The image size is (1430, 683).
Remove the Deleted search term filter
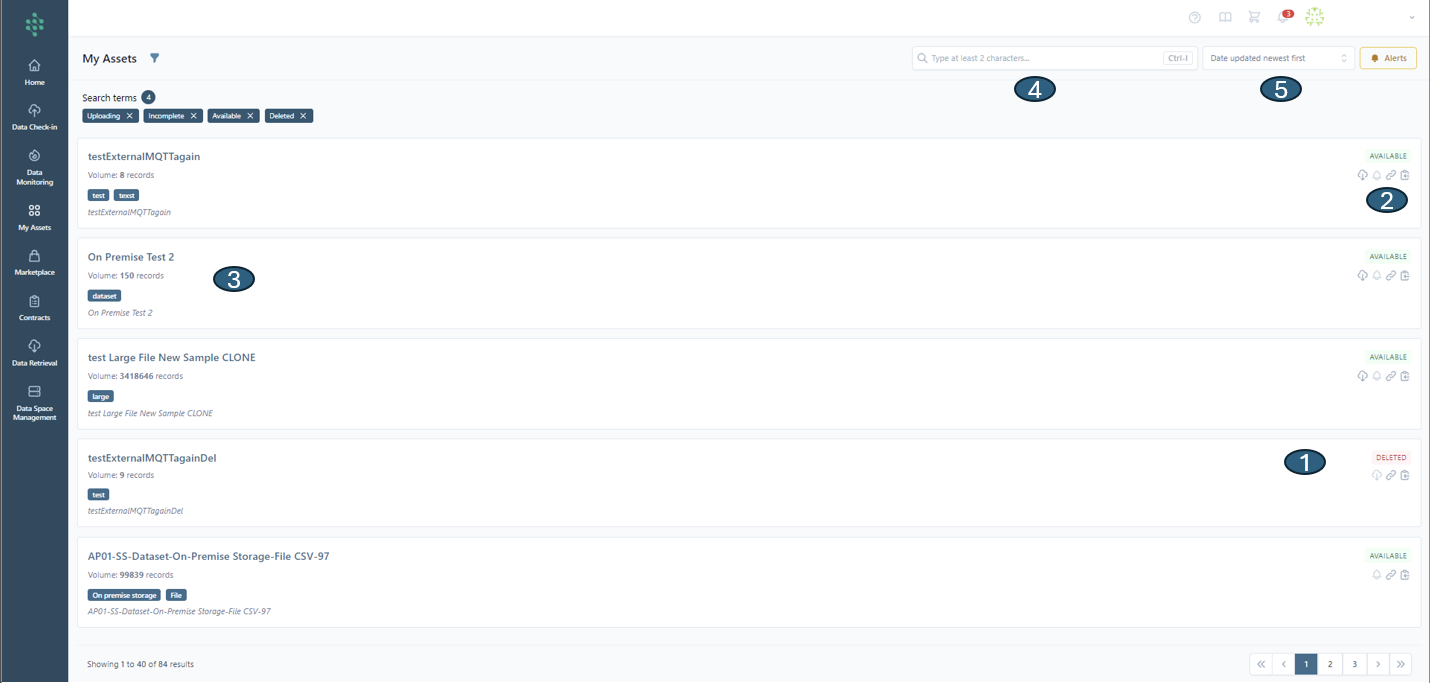(303, 116)
